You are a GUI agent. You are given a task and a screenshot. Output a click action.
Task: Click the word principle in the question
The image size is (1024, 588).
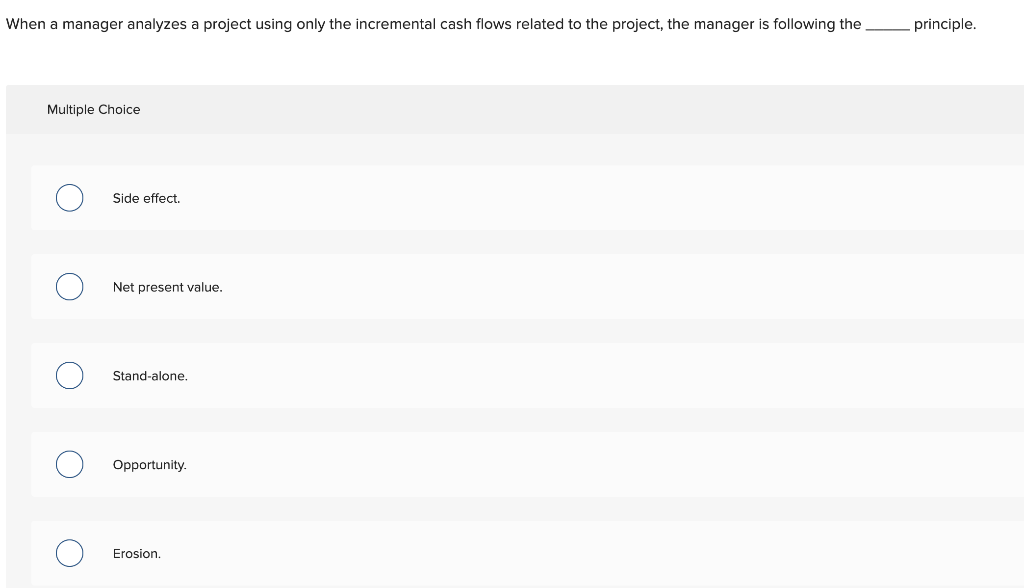coord(944,24)
